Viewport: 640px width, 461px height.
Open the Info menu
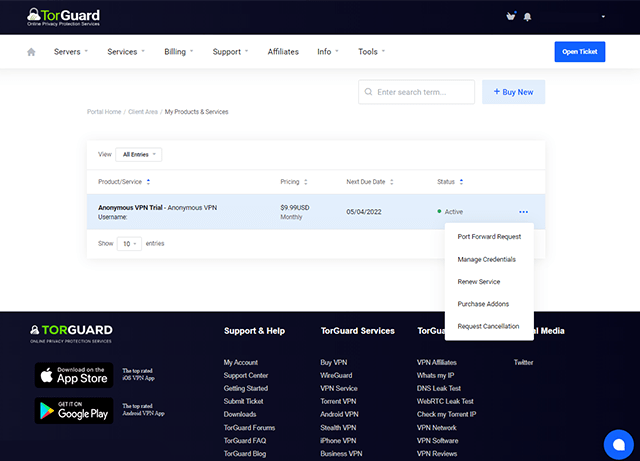point(328,52)
